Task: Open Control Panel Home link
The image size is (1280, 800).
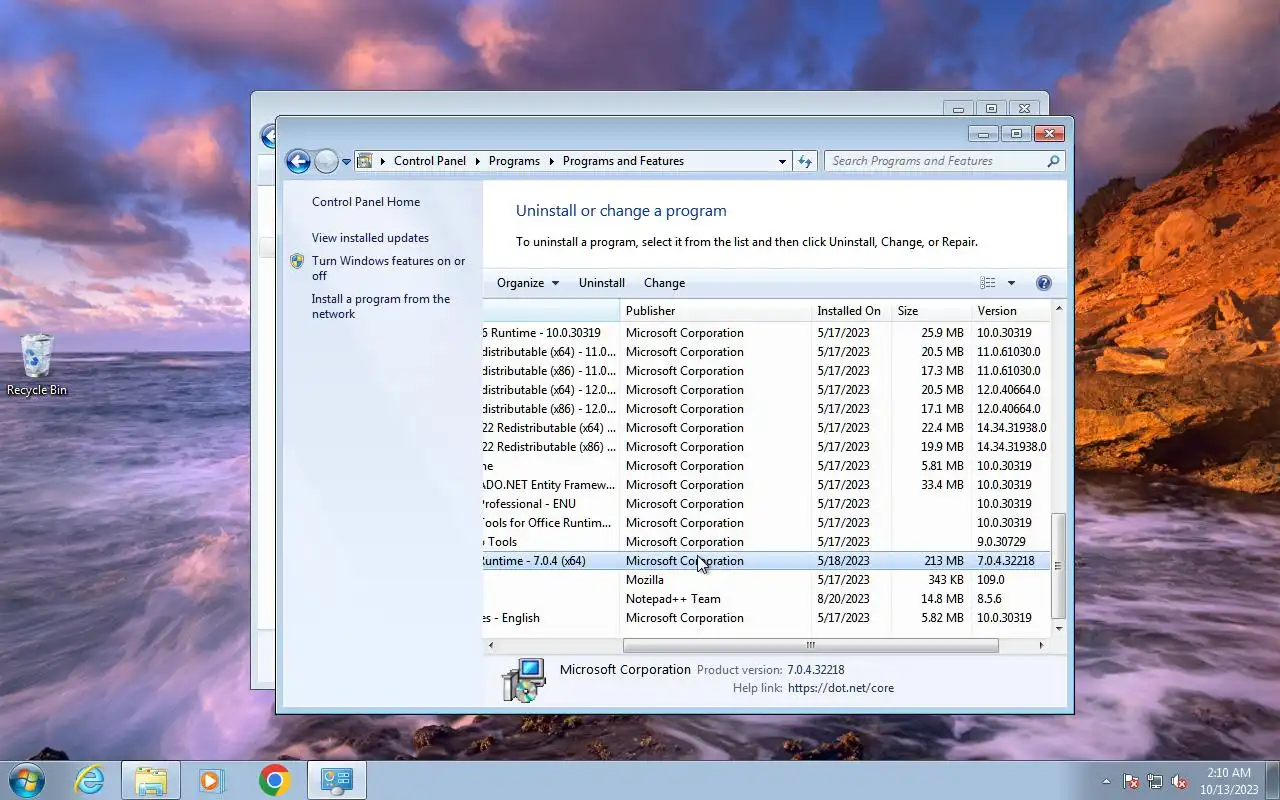Action: point(366,202)
